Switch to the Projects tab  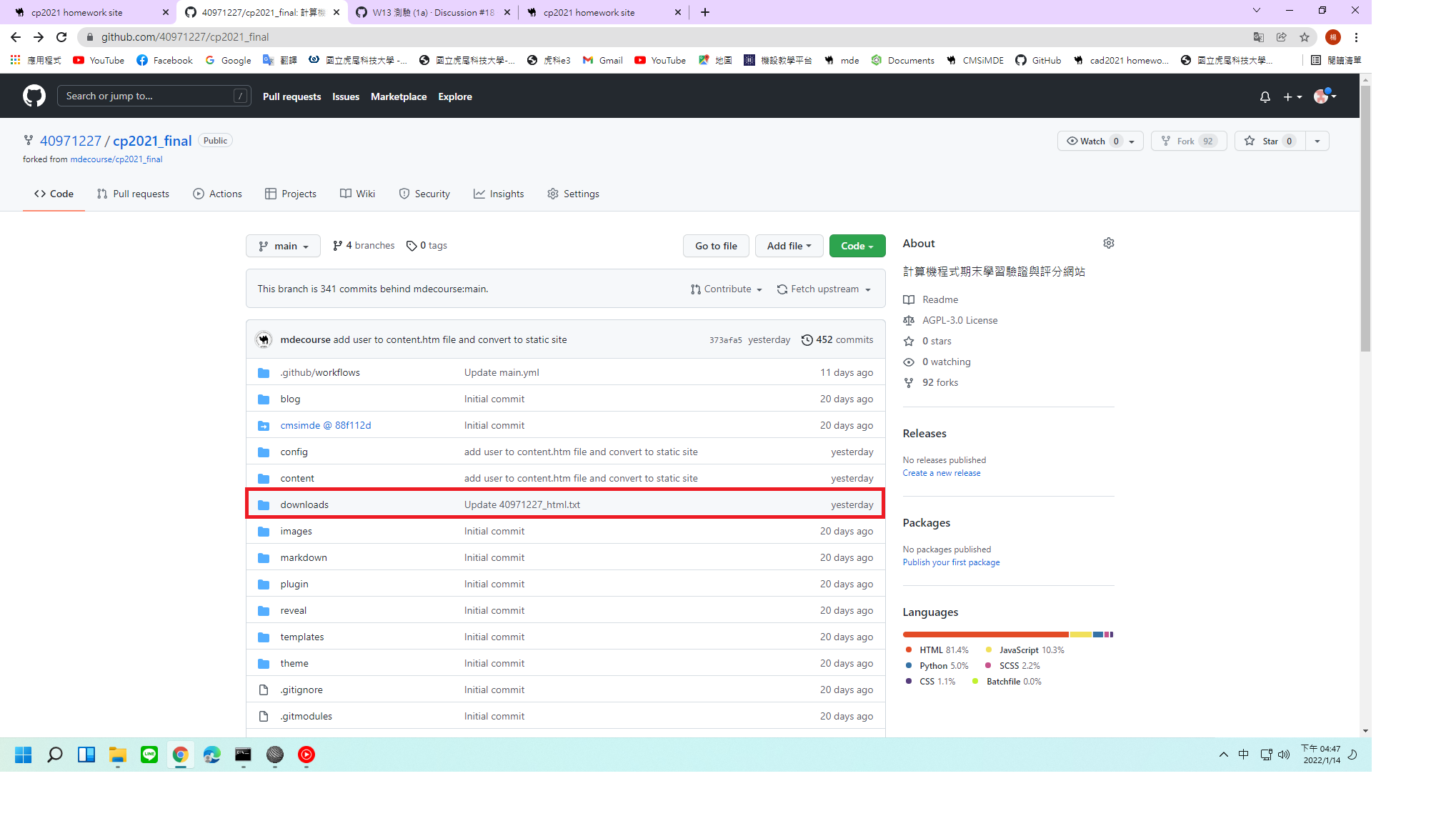point(290,194)
